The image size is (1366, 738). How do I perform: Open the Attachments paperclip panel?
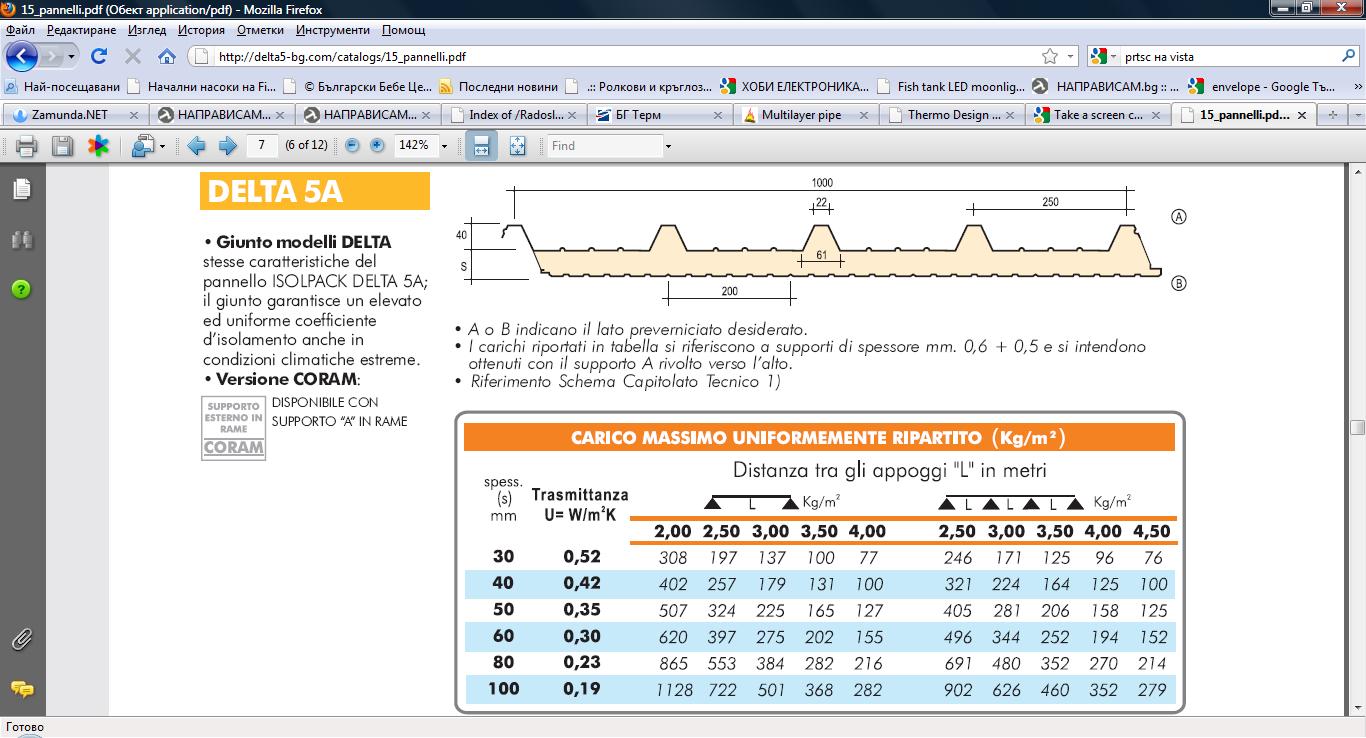tap(21, 639)
